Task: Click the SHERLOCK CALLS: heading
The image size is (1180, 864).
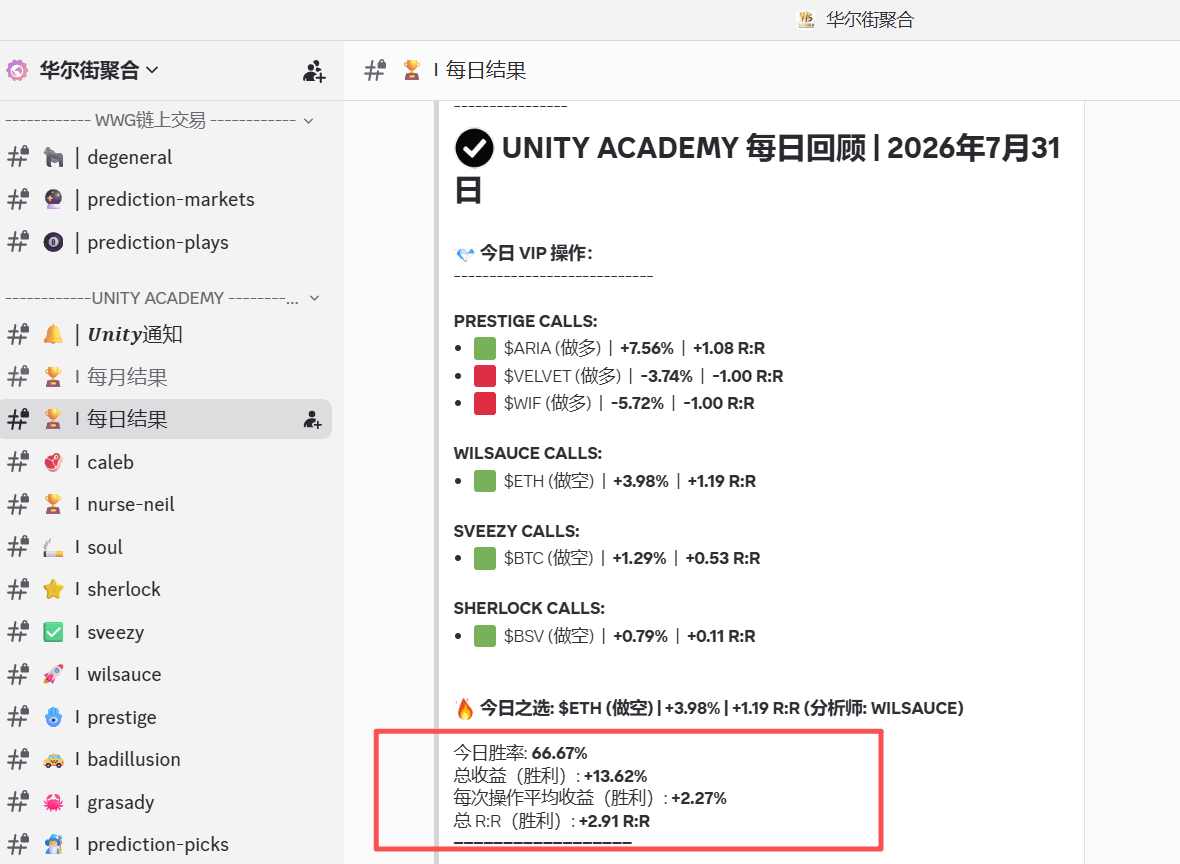Action: [x=529, y=608]
